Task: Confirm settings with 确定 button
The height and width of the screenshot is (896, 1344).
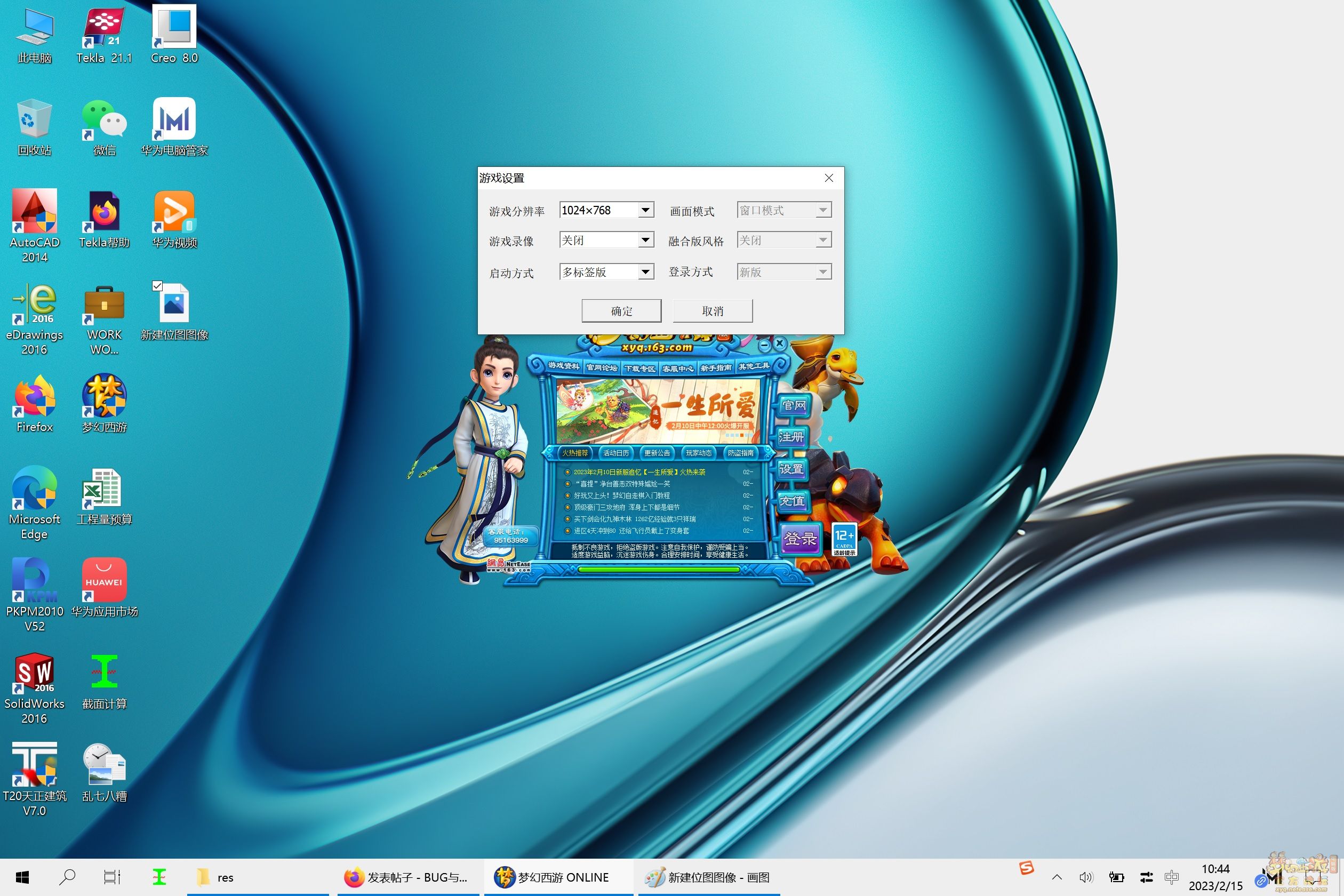Action: (622, 311)
